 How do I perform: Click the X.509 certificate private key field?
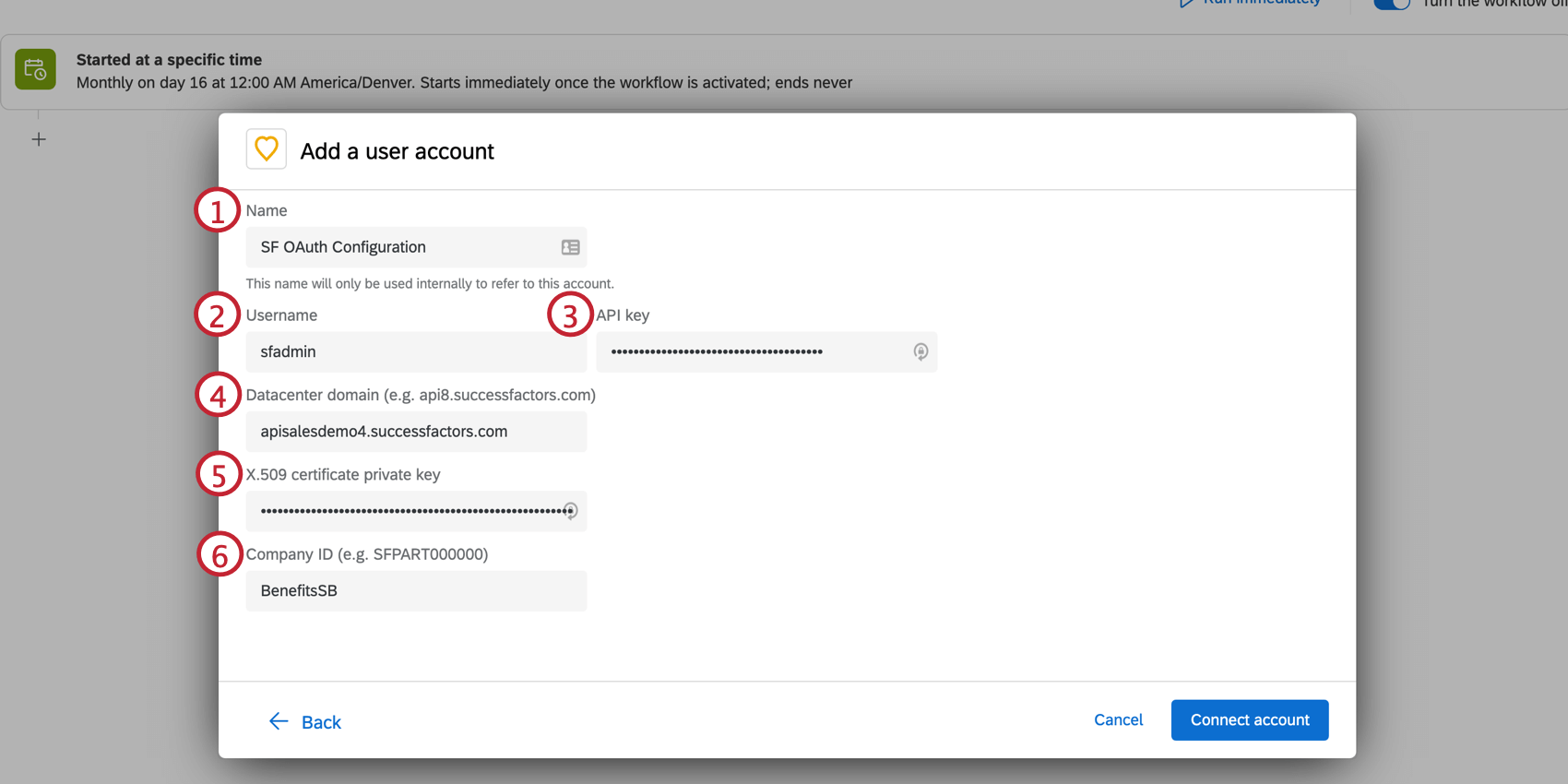406,511
